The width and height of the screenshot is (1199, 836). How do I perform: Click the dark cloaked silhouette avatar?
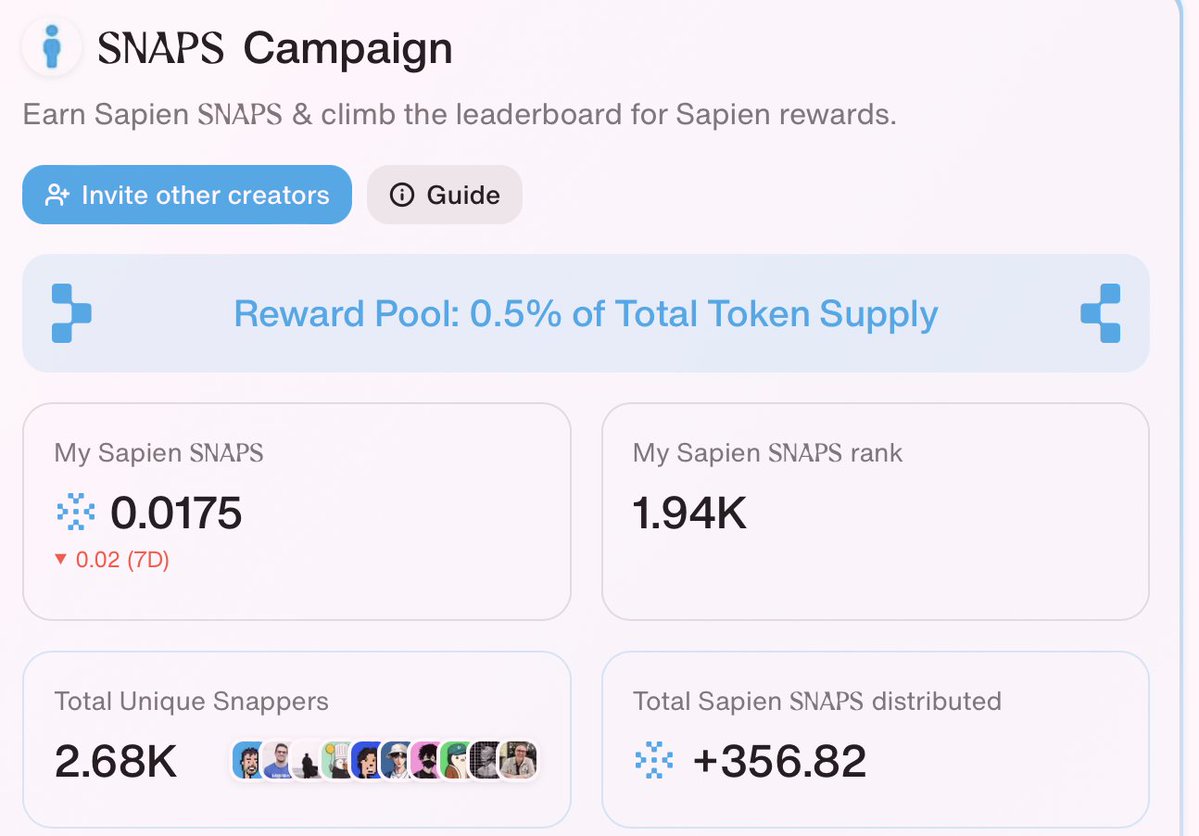(x=307, y=760)
